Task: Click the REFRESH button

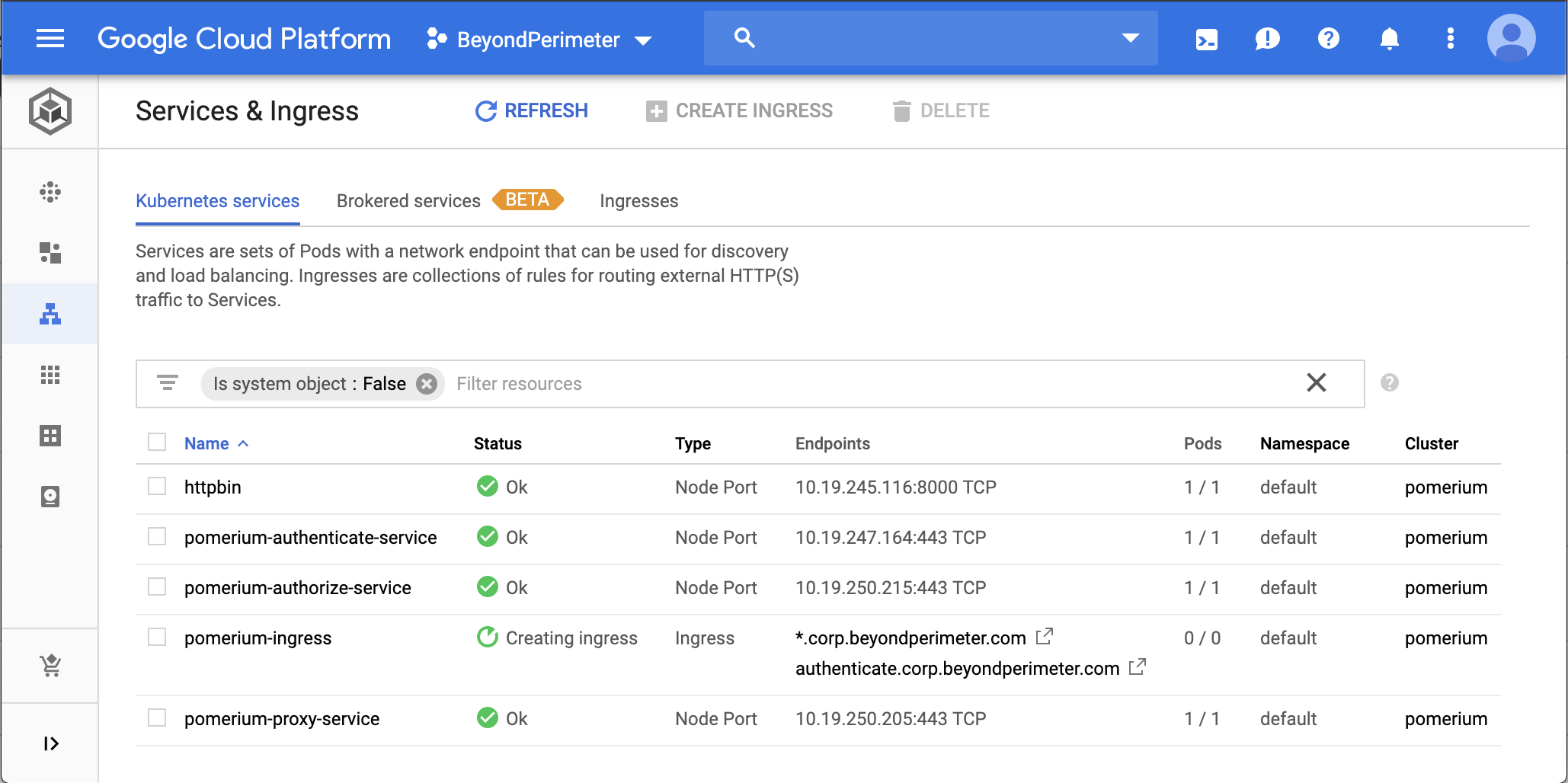Action: point(532,111)
